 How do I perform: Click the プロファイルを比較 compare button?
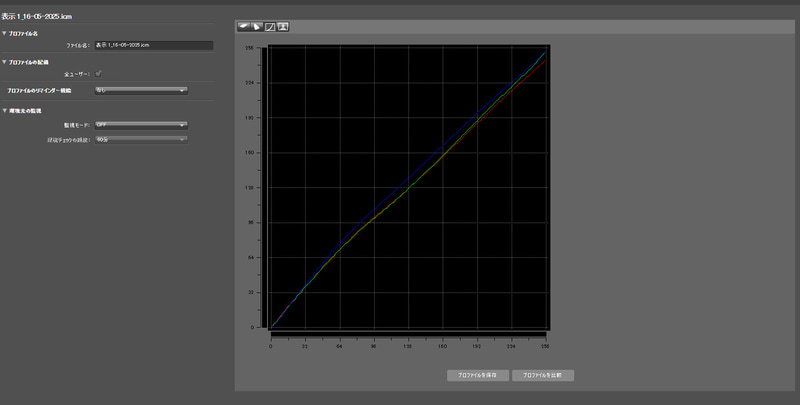[x=543, y=375]
